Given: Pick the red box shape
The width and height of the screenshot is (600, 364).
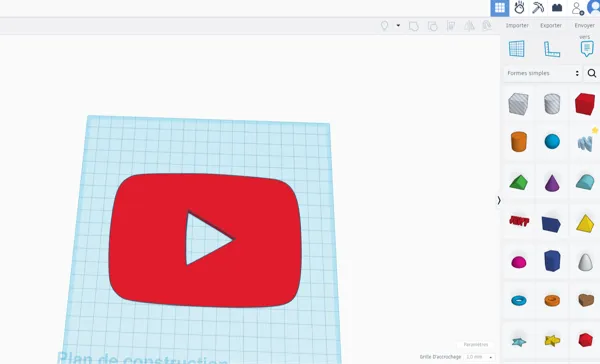Looking at the screenshot, I should pyautogui.click(x=585, y=104).
